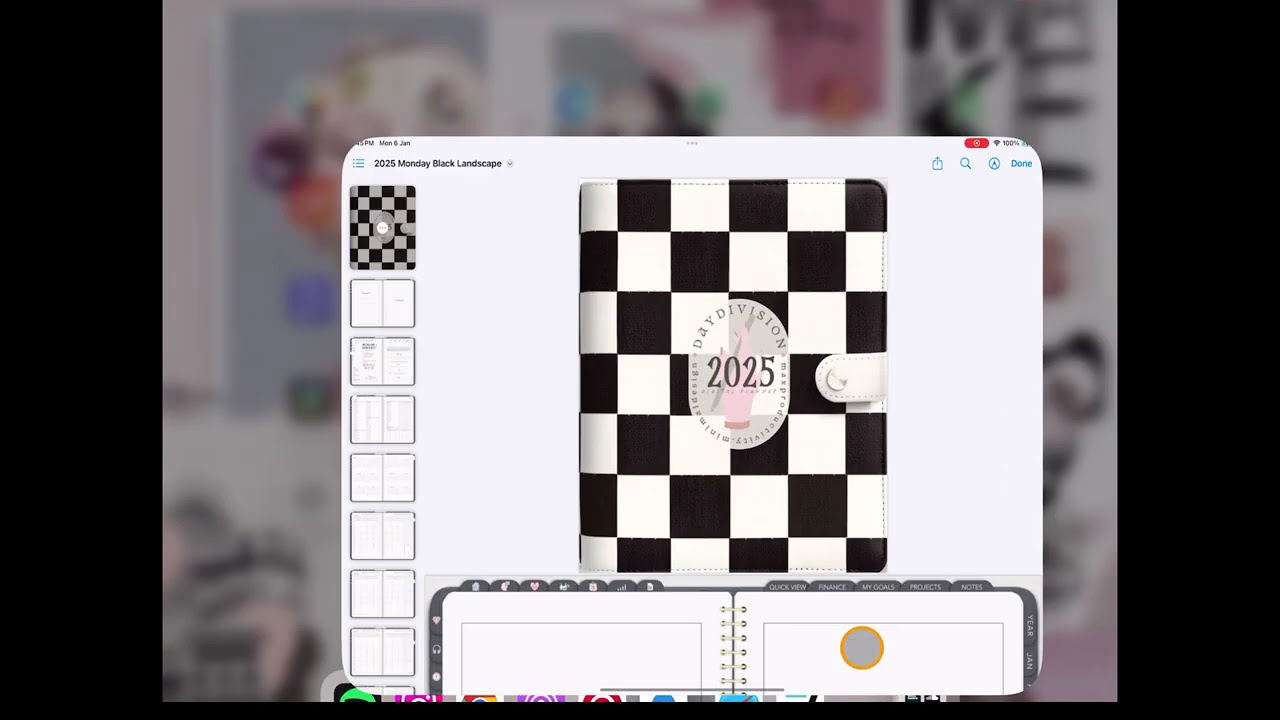Select the second page thumbnail
This screenshot has height=720, width=1280.
click(x=382, y=303)
